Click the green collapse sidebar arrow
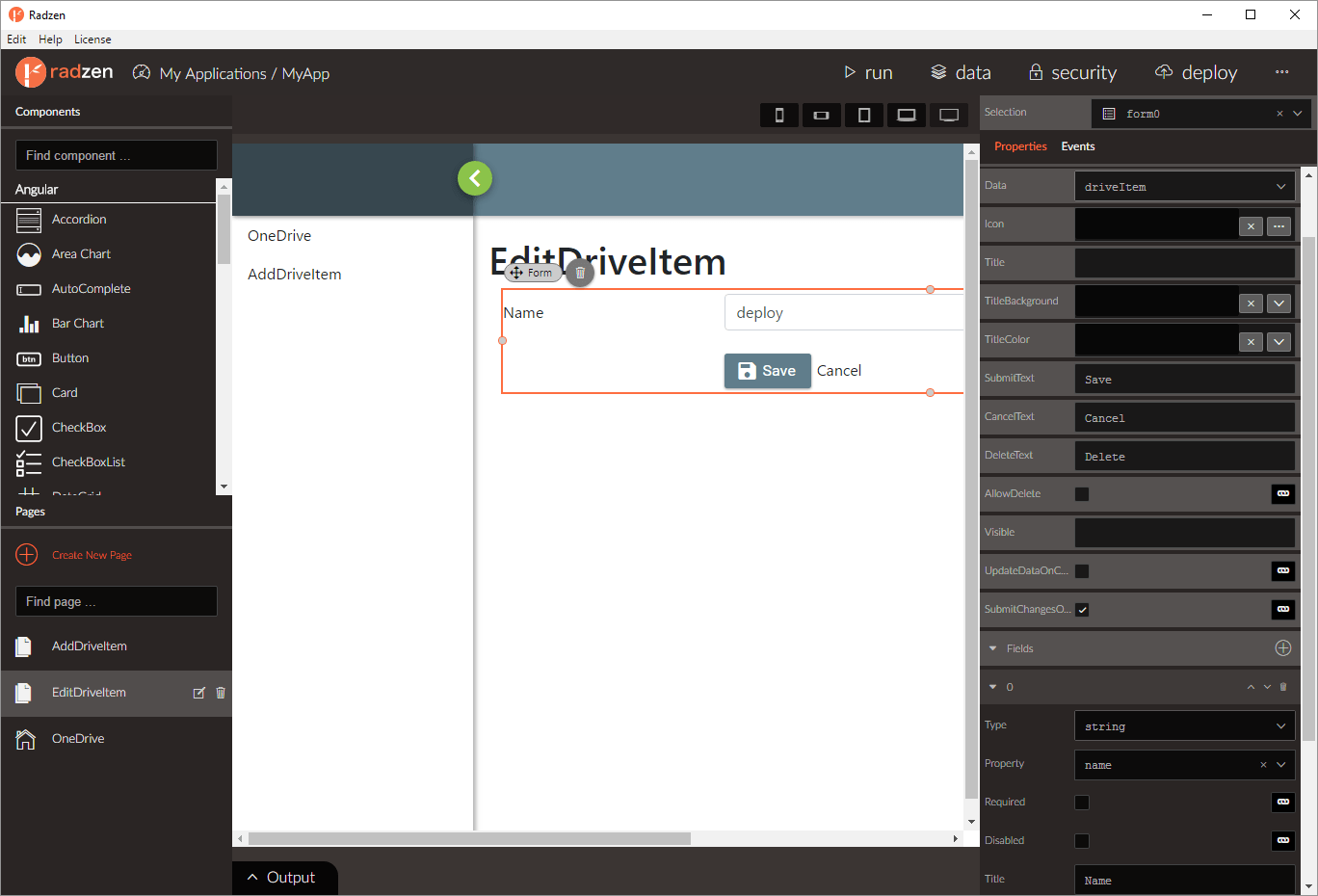 pos(474,178)
